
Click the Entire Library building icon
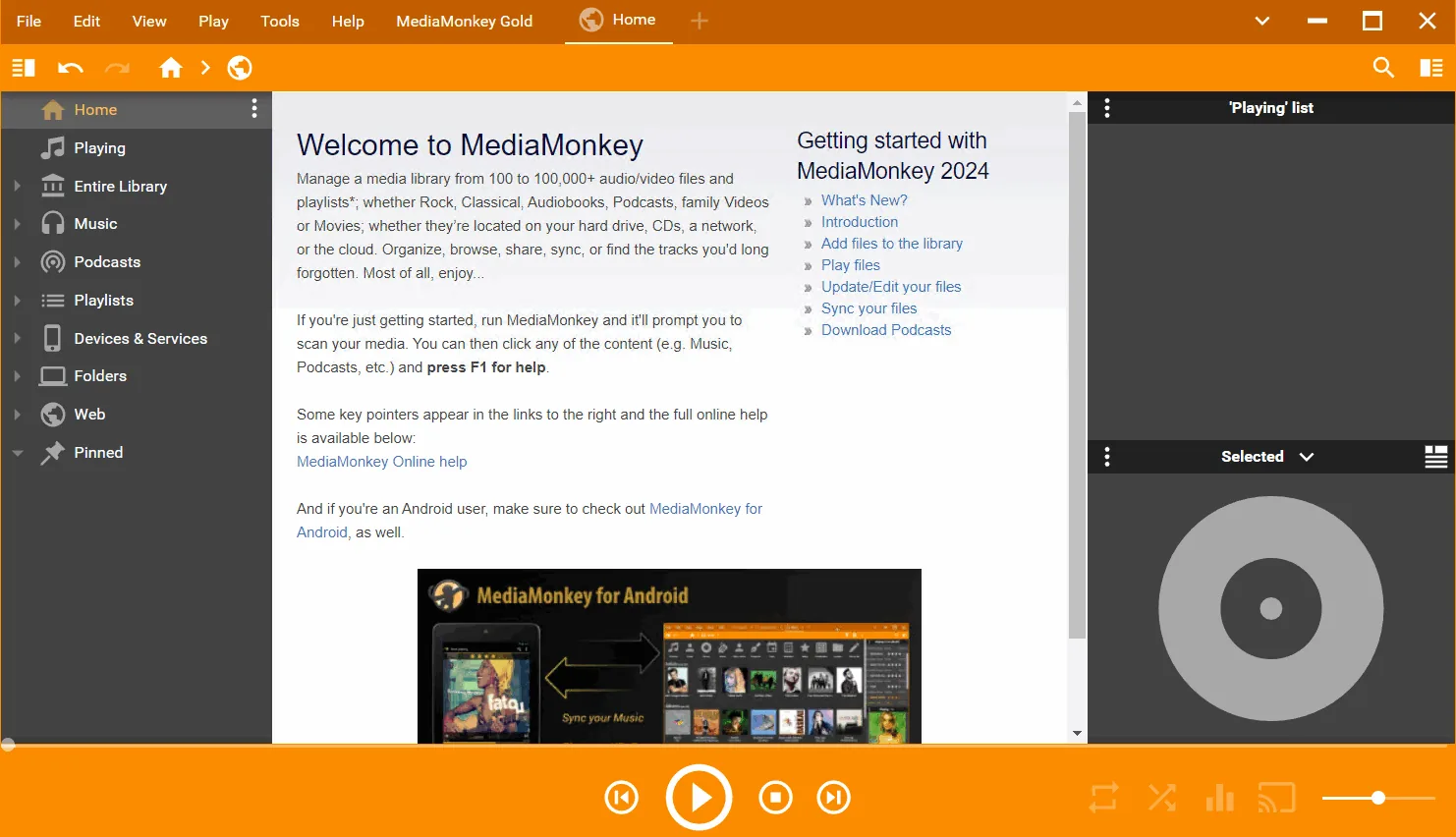click(x=53, y=186)
